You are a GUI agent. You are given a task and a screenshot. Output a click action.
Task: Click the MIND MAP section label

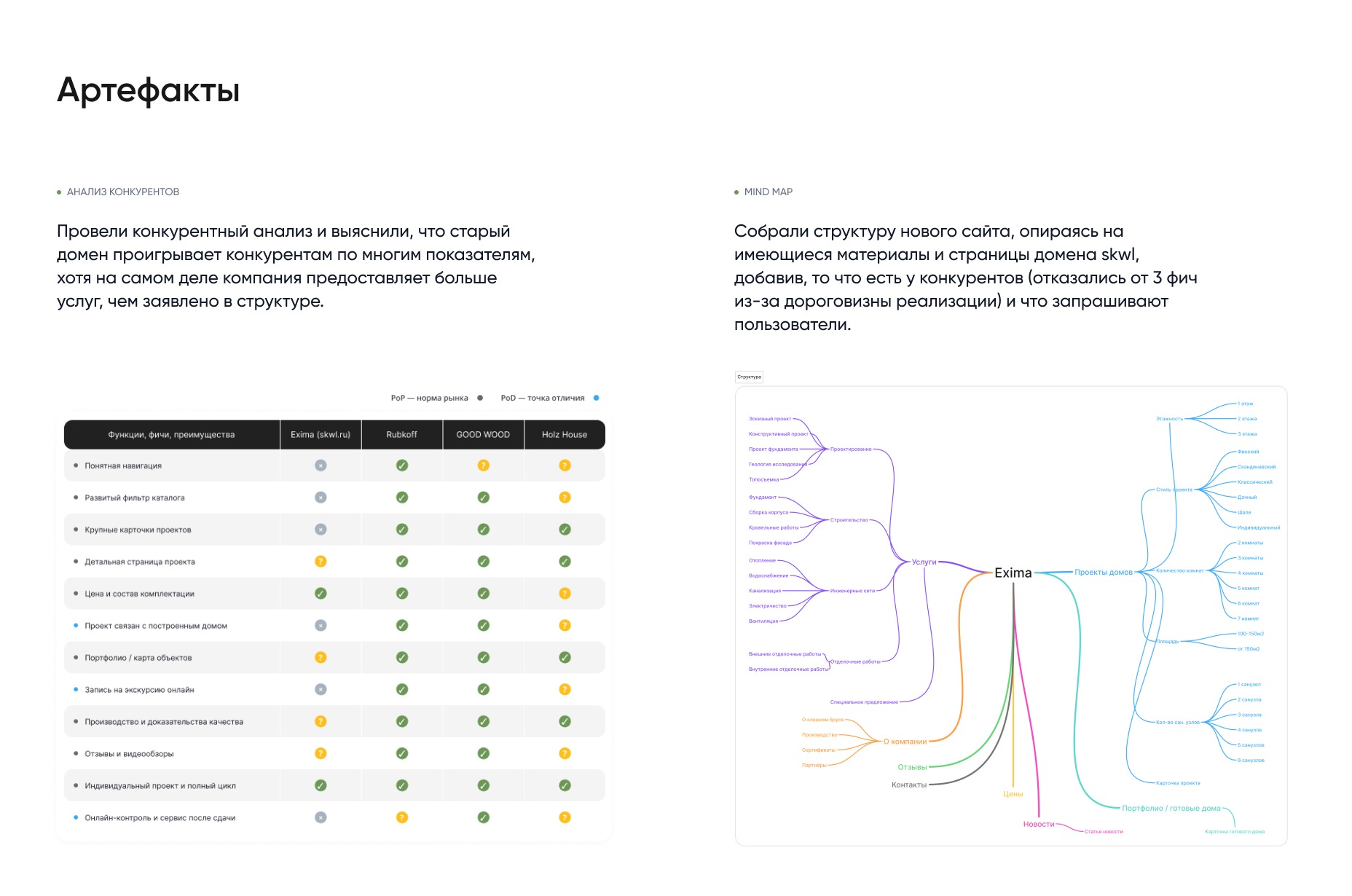pyautogui.click(x=769, y=192)
